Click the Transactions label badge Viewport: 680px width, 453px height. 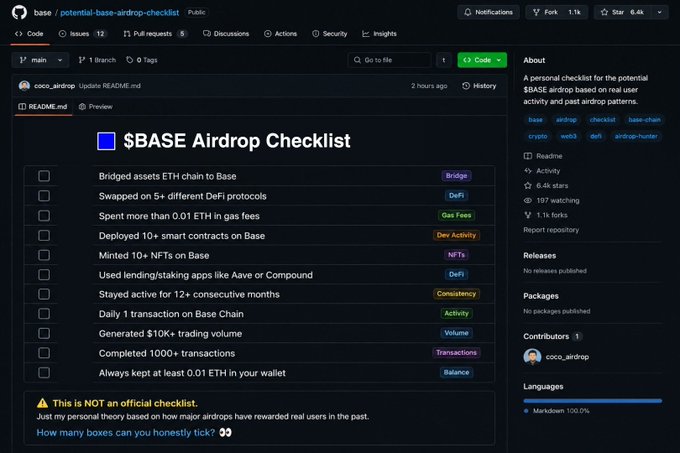coord(456,352)
